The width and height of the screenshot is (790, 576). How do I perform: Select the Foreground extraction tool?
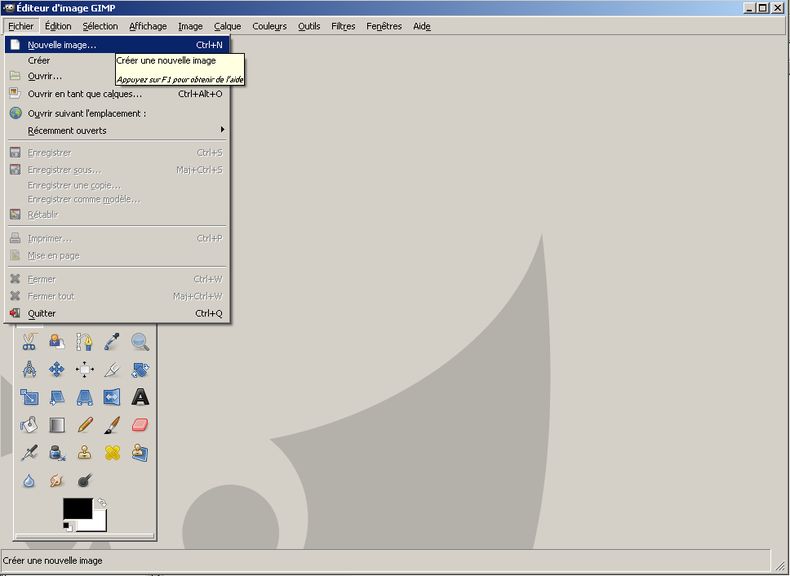click(x=57, y=342)
